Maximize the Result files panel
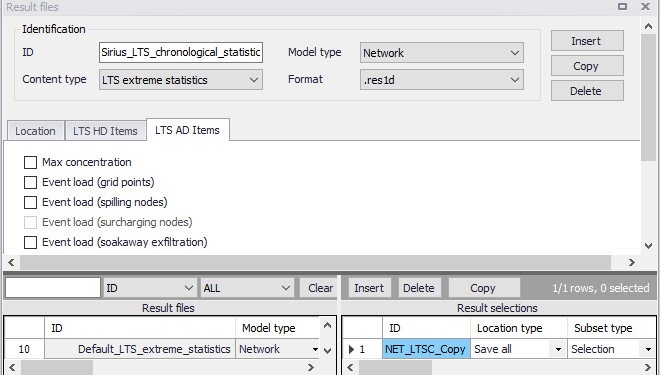 point(622,7)
